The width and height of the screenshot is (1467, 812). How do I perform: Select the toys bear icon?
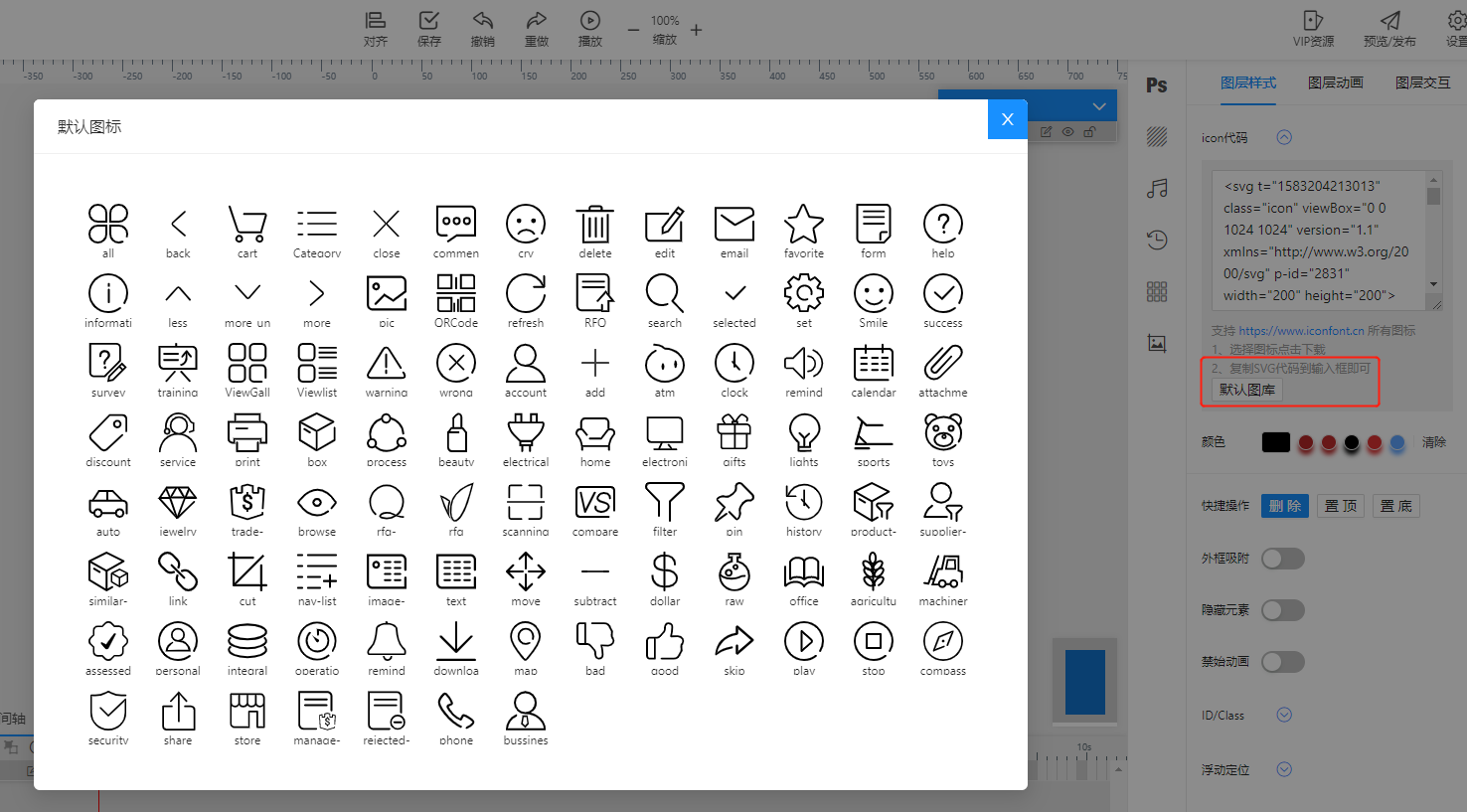(943, 433)
